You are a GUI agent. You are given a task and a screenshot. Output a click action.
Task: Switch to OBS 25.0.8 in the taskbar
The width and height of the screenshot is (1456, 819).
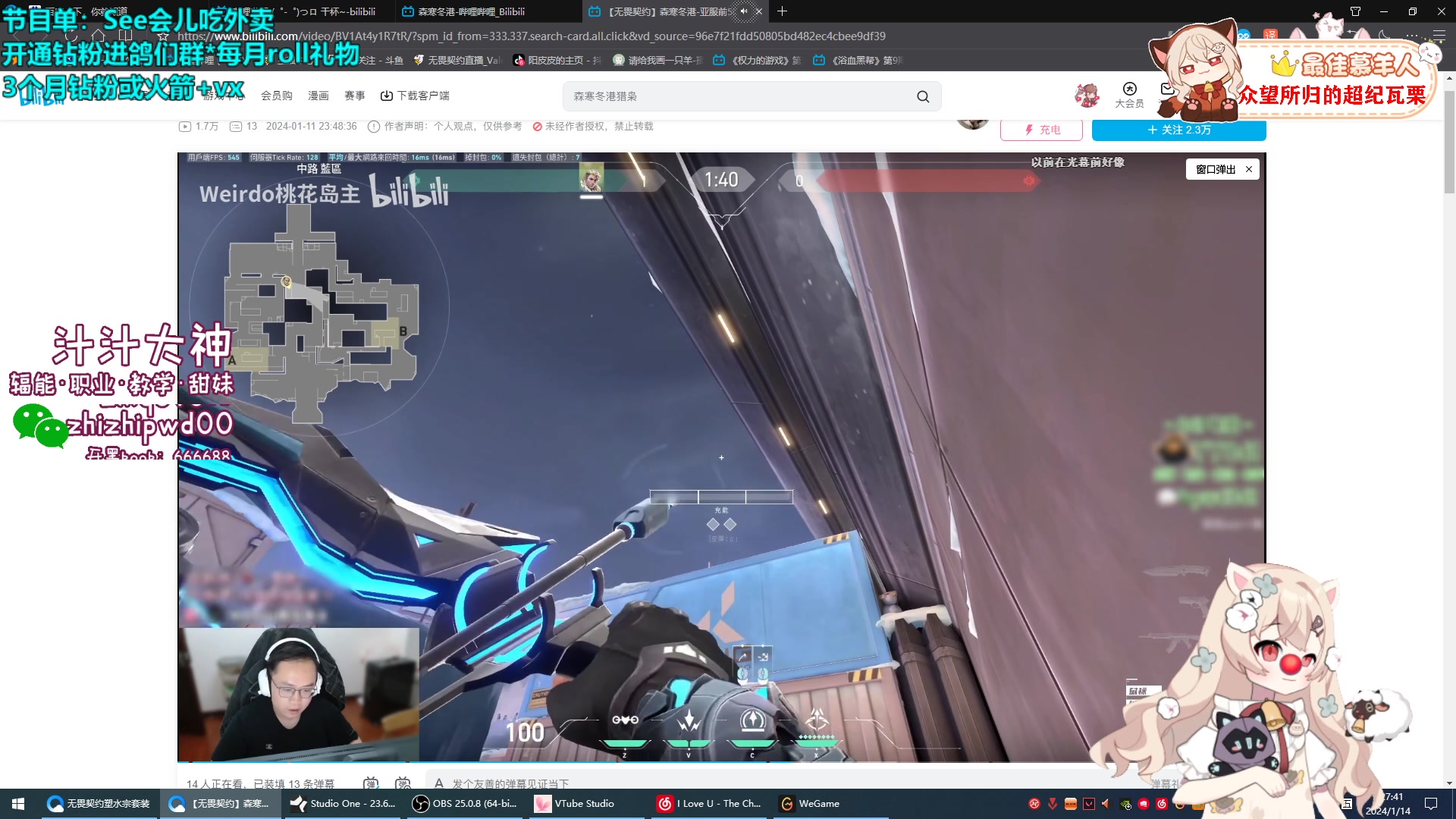464,803
